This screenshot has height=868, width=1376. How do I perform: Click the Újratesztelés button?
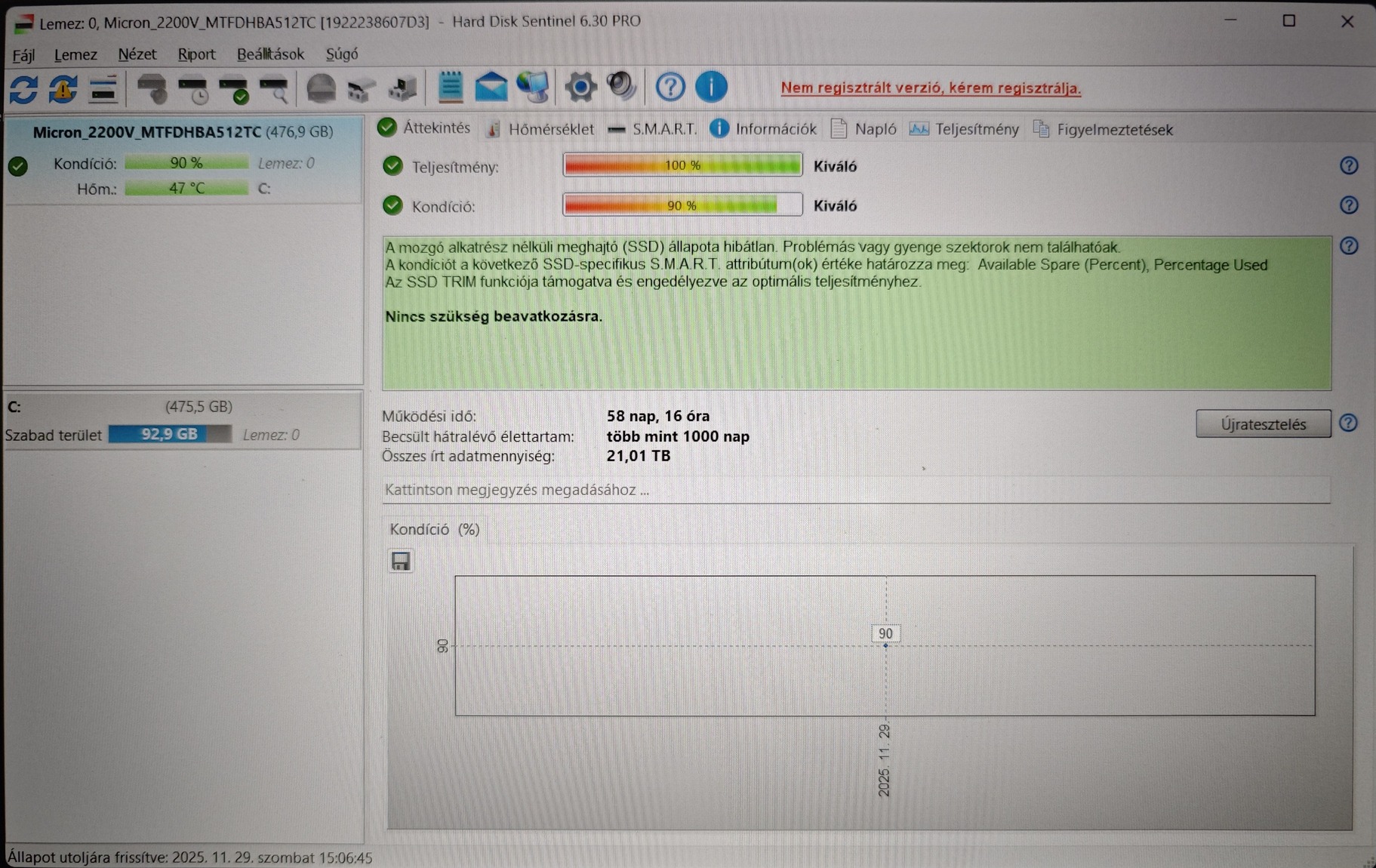[x=1263, y=423]
